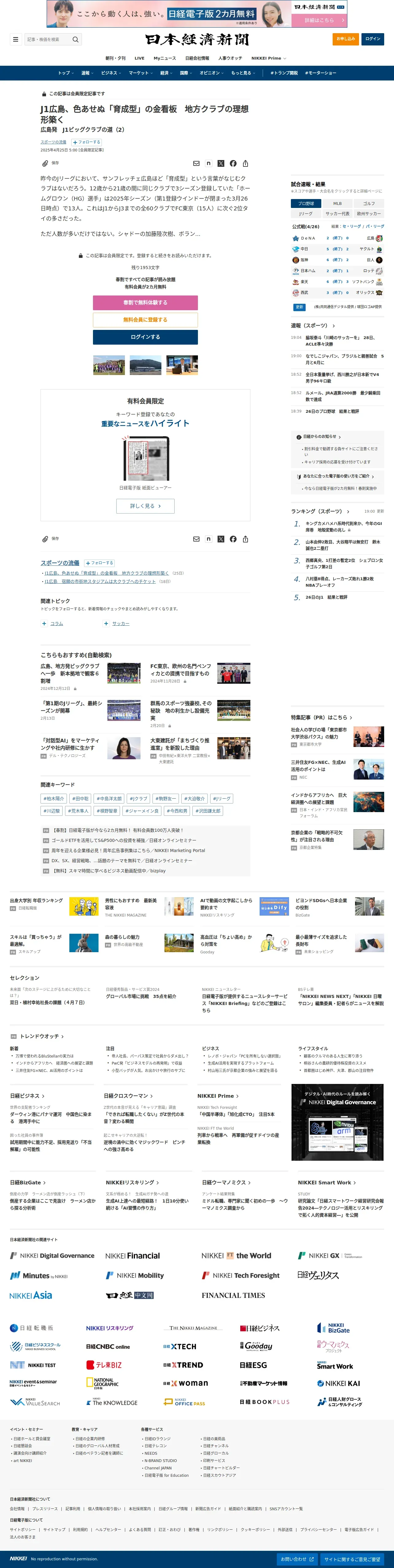The height and width of the screenshot is (1568, 394).
Task: Toggle フォローする beside スポーツの流儀 series heading
Action: [x=100, y=563]
